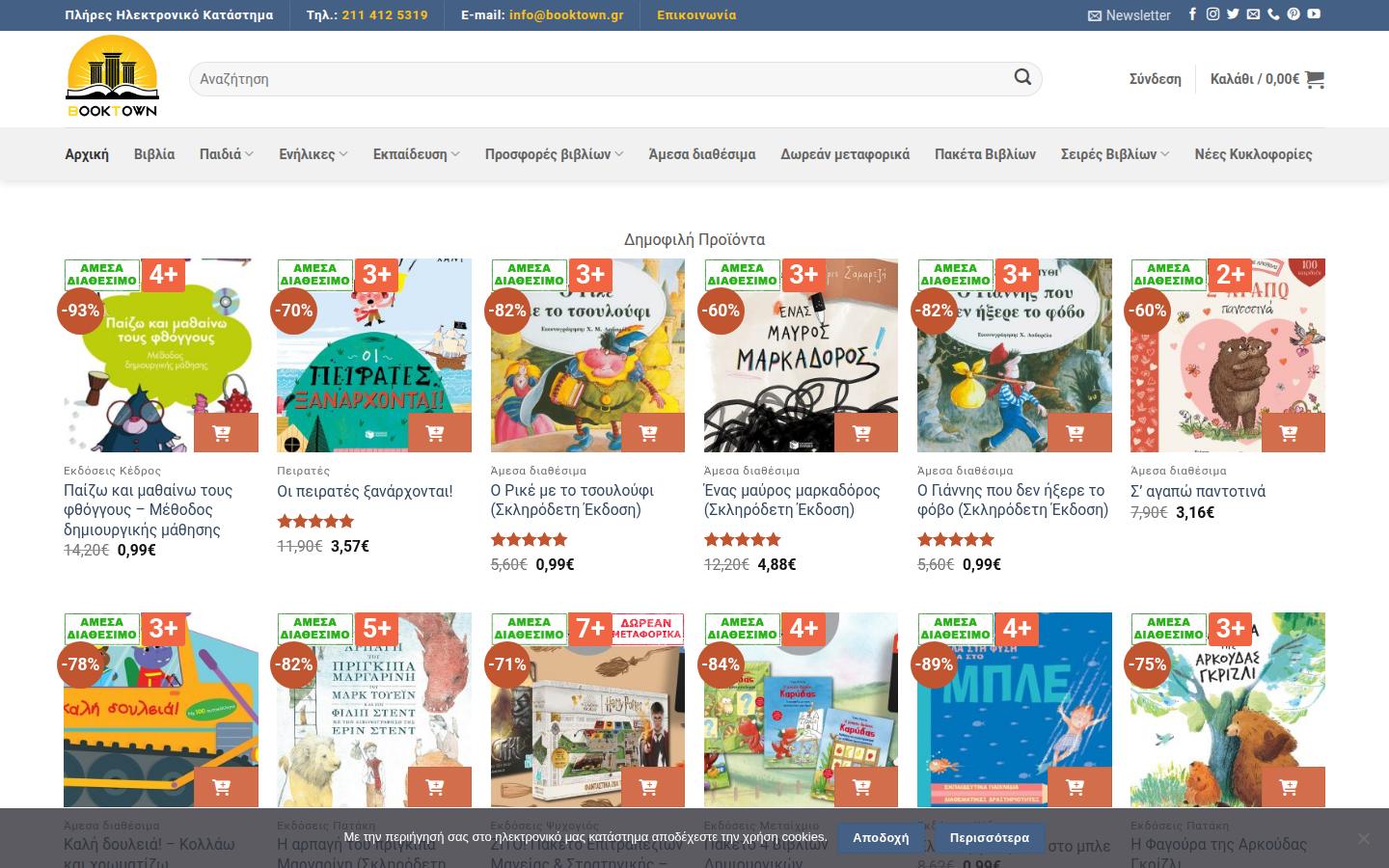Go to the Αρχική menu item
This screenshot has height=868, width=1389.
coord(87,154)
